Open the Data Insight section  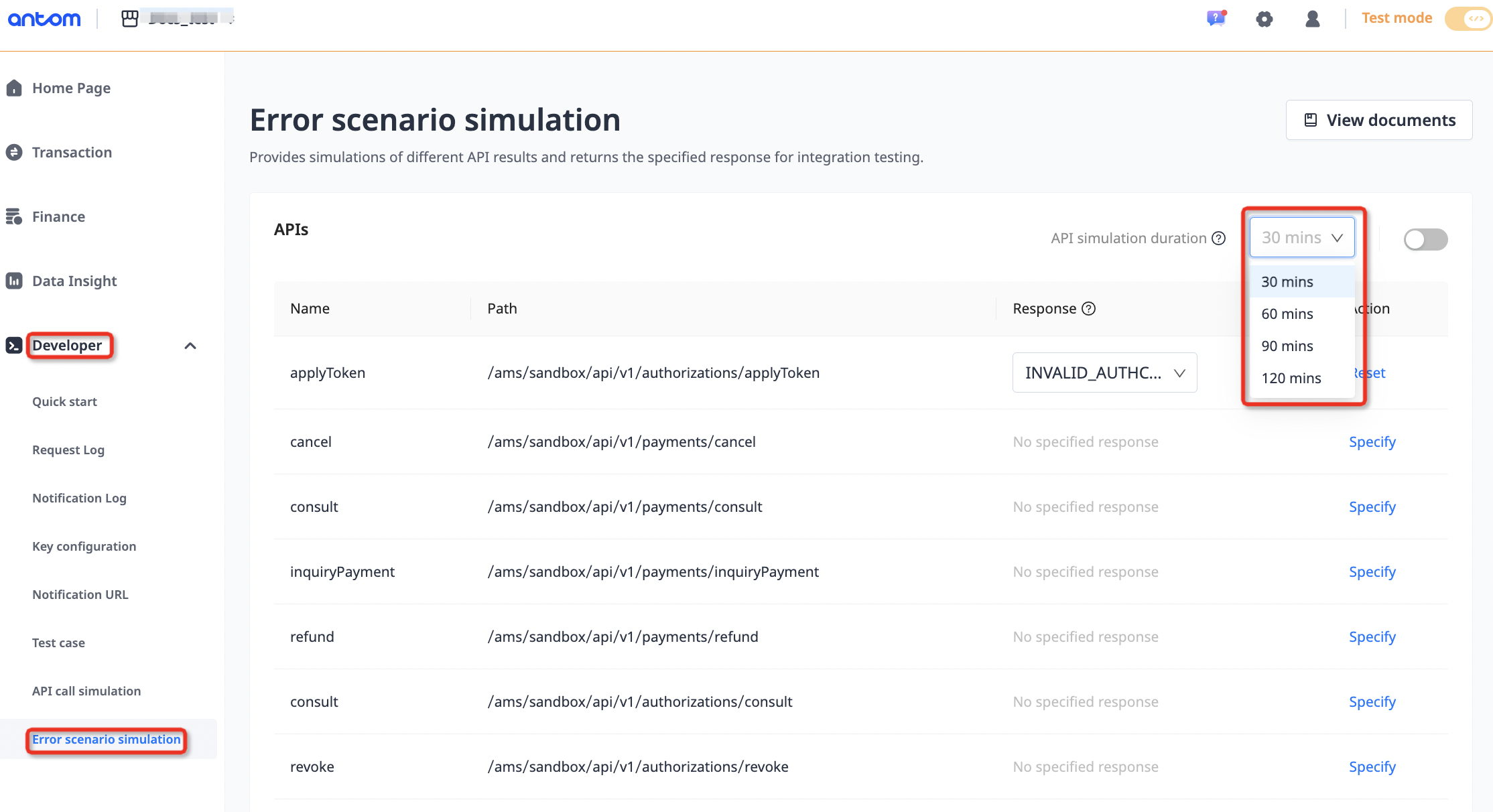[74, 281]
